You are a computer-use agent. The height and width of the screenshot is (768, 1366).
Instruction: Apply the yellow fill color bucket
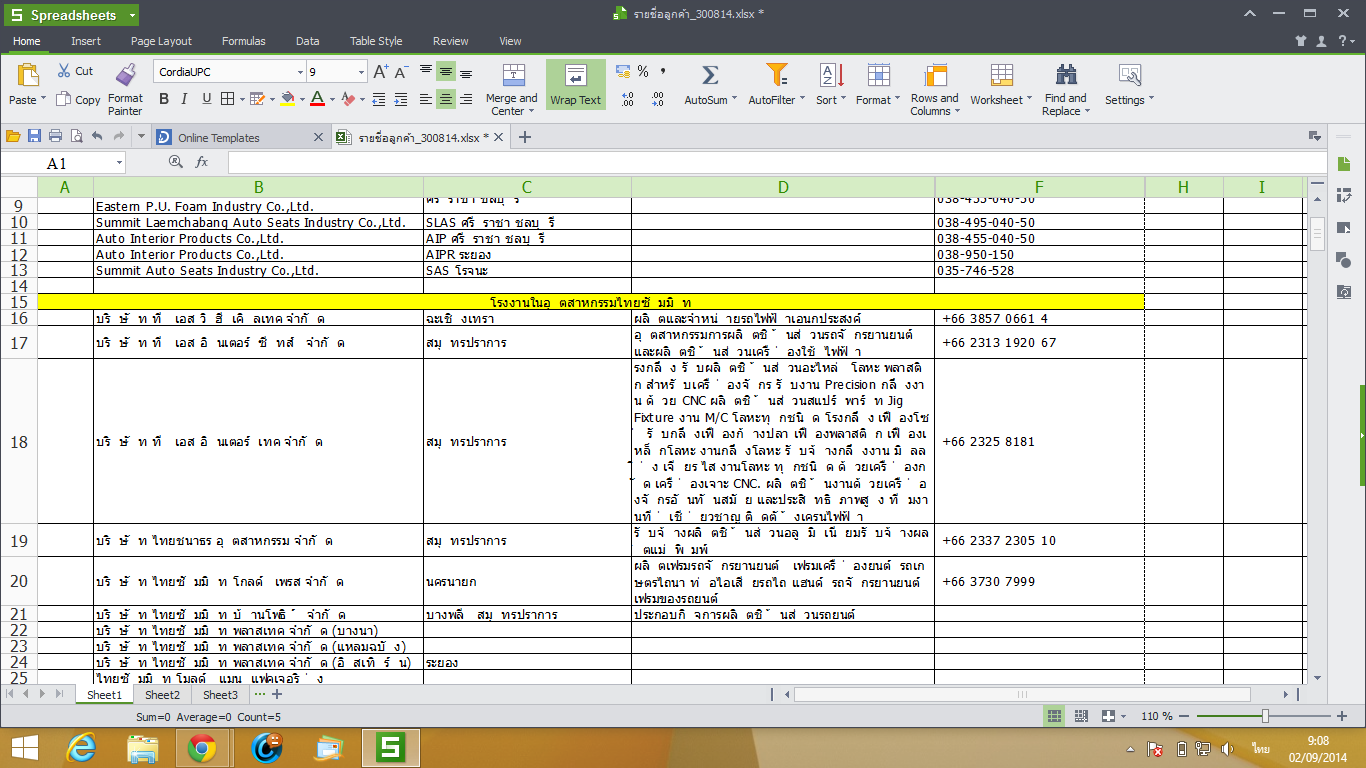(288, 98)
